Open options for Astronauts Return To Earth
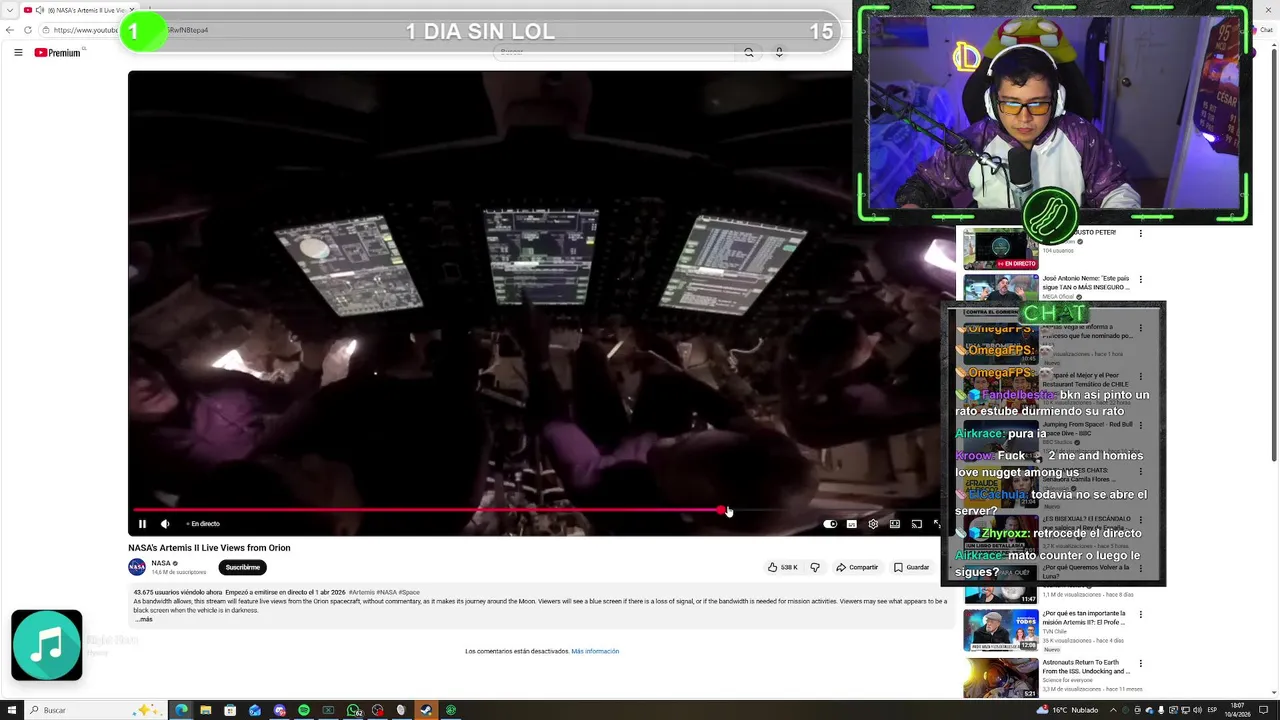 tap(1140, 663)
